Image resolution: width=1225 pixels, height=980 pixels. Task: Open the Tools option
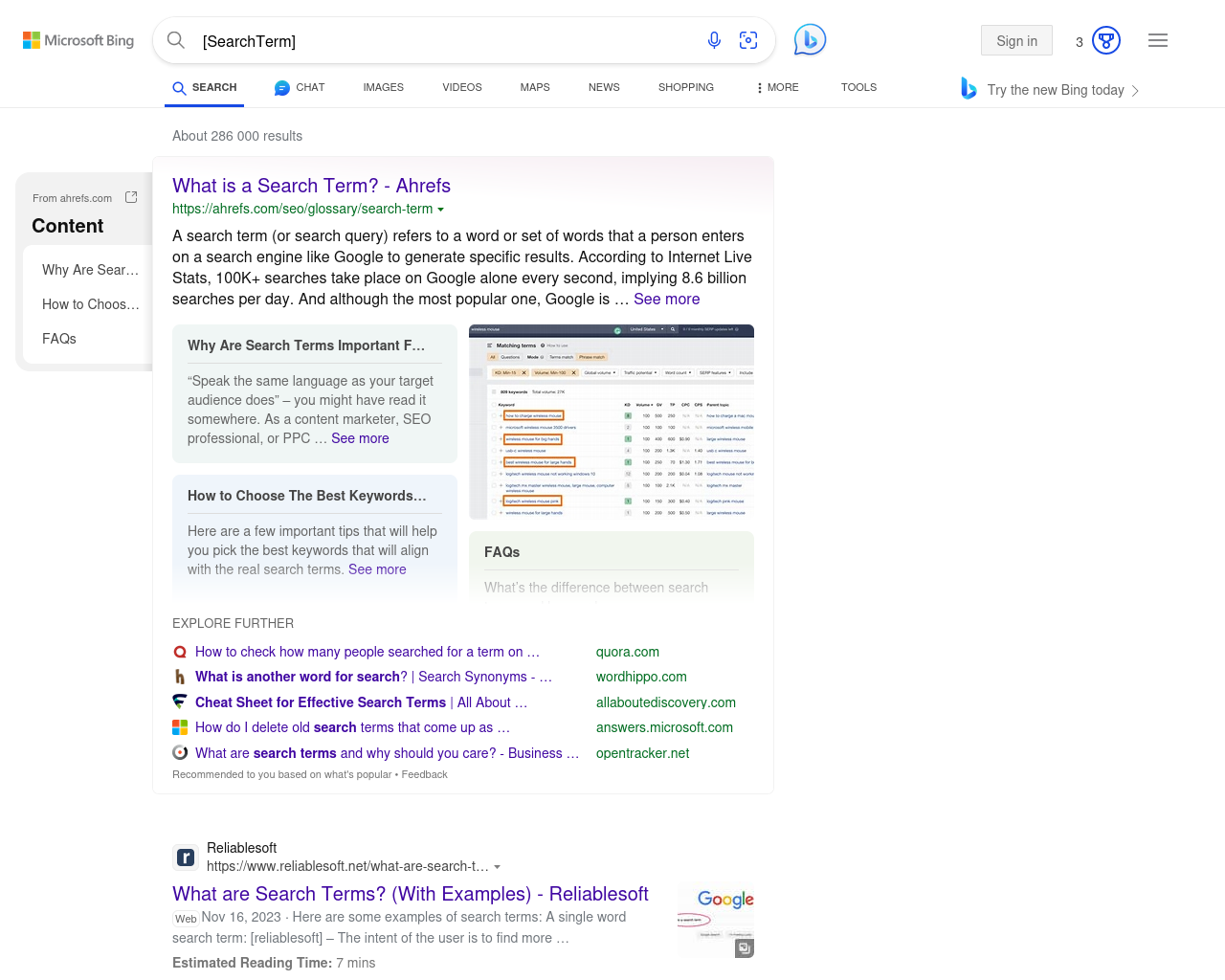pos(858,87)
